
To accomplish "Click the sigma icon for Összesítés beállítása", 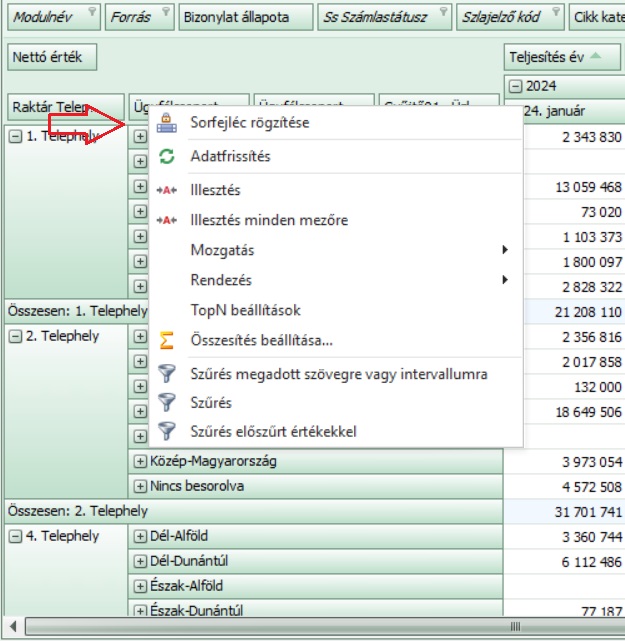I will (167, 340).
